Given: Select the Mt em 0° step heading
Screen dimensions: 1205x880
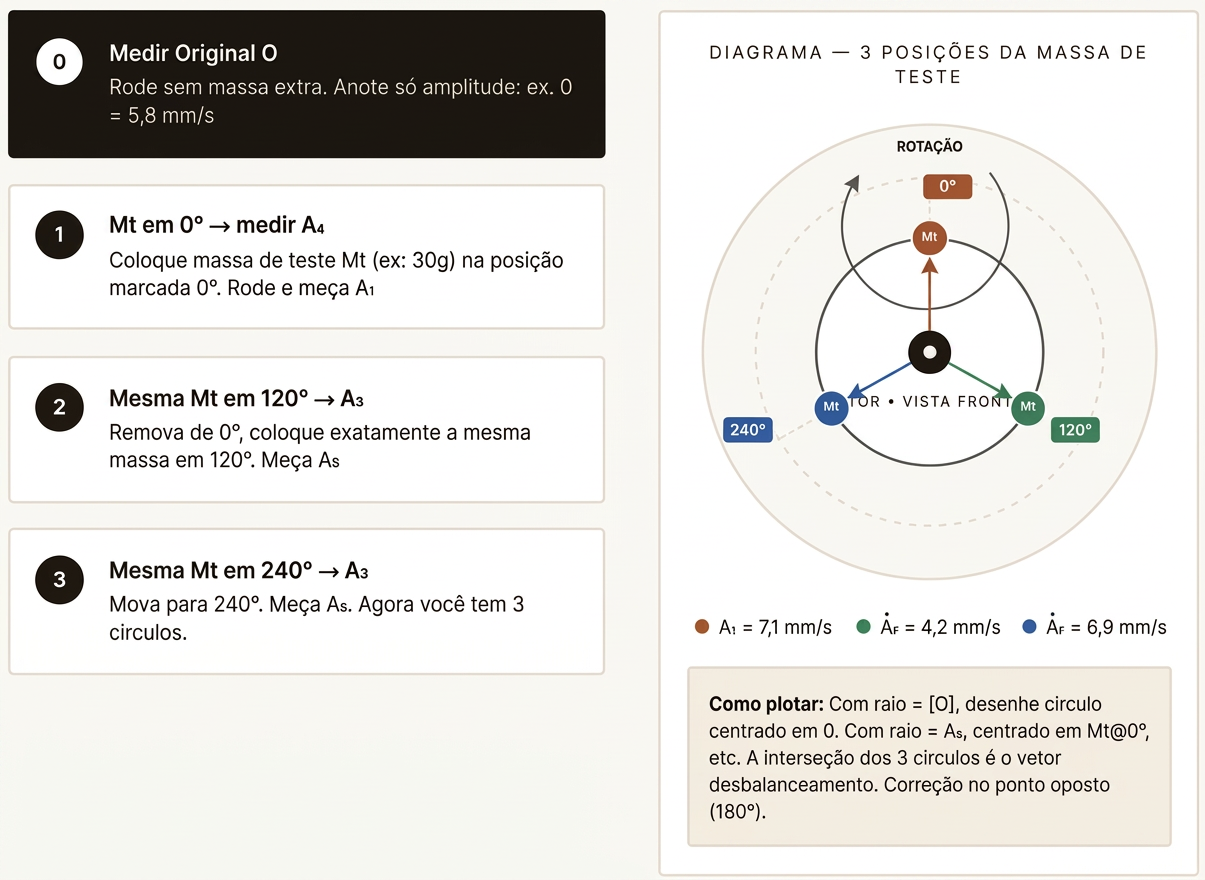Looking at the screenshot, I should (x=216, y=226).
